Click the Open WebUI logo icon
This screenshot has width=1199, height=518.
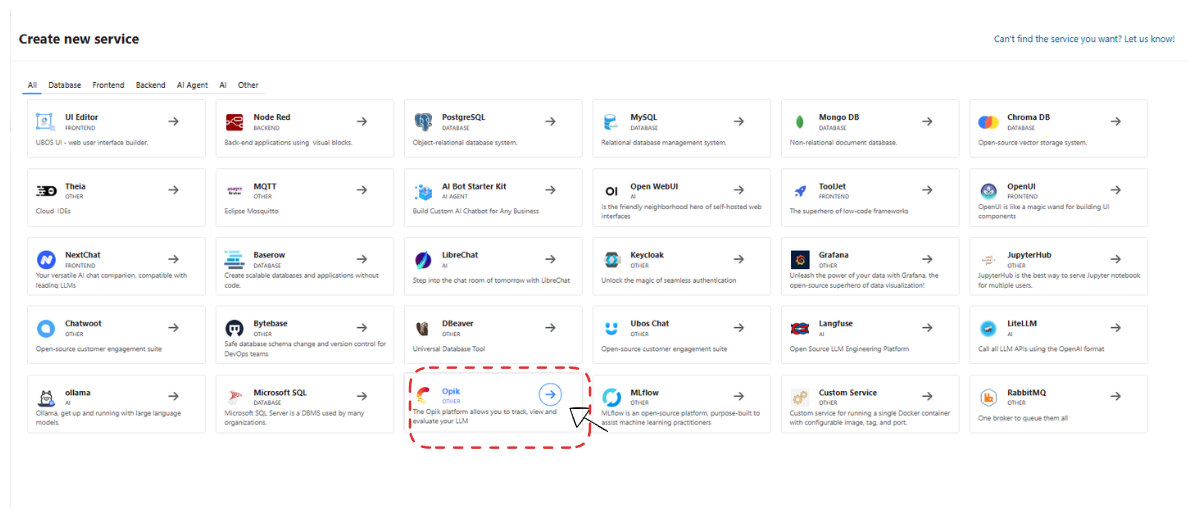pyautogui.click(x=611, y=191)
